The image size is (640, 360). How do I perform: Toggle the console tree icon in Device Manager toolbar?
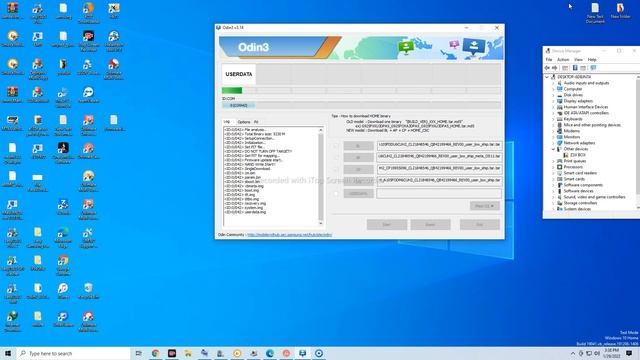pyautogui.click(x=565, y=68)
